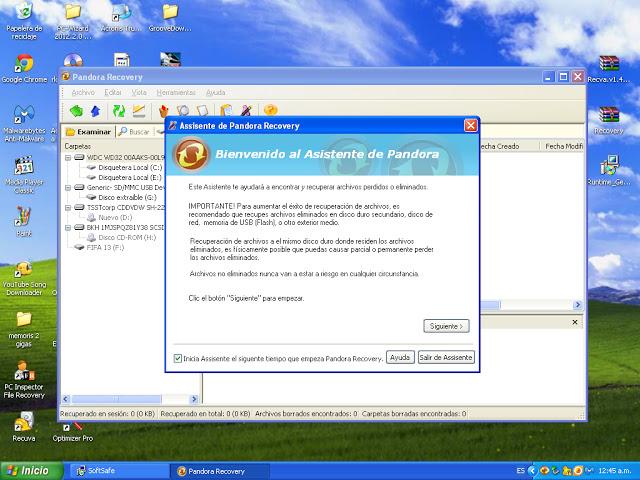Click the blue up arrow toolbar icon
640x480 pixels.
coord(95,110)
